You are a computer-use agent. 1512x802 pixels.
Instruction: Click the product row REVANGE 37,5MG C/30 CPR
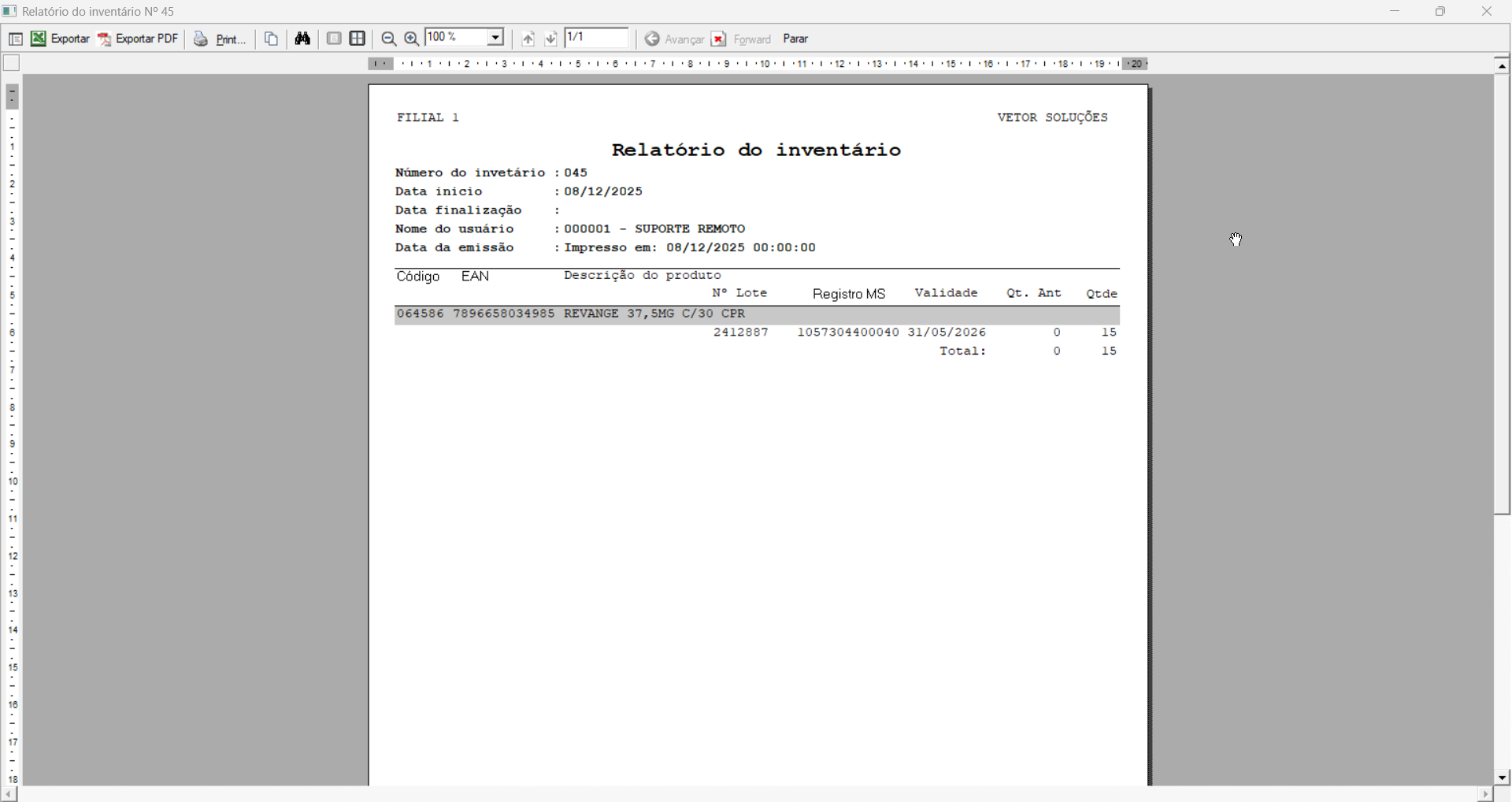[758, 314]
